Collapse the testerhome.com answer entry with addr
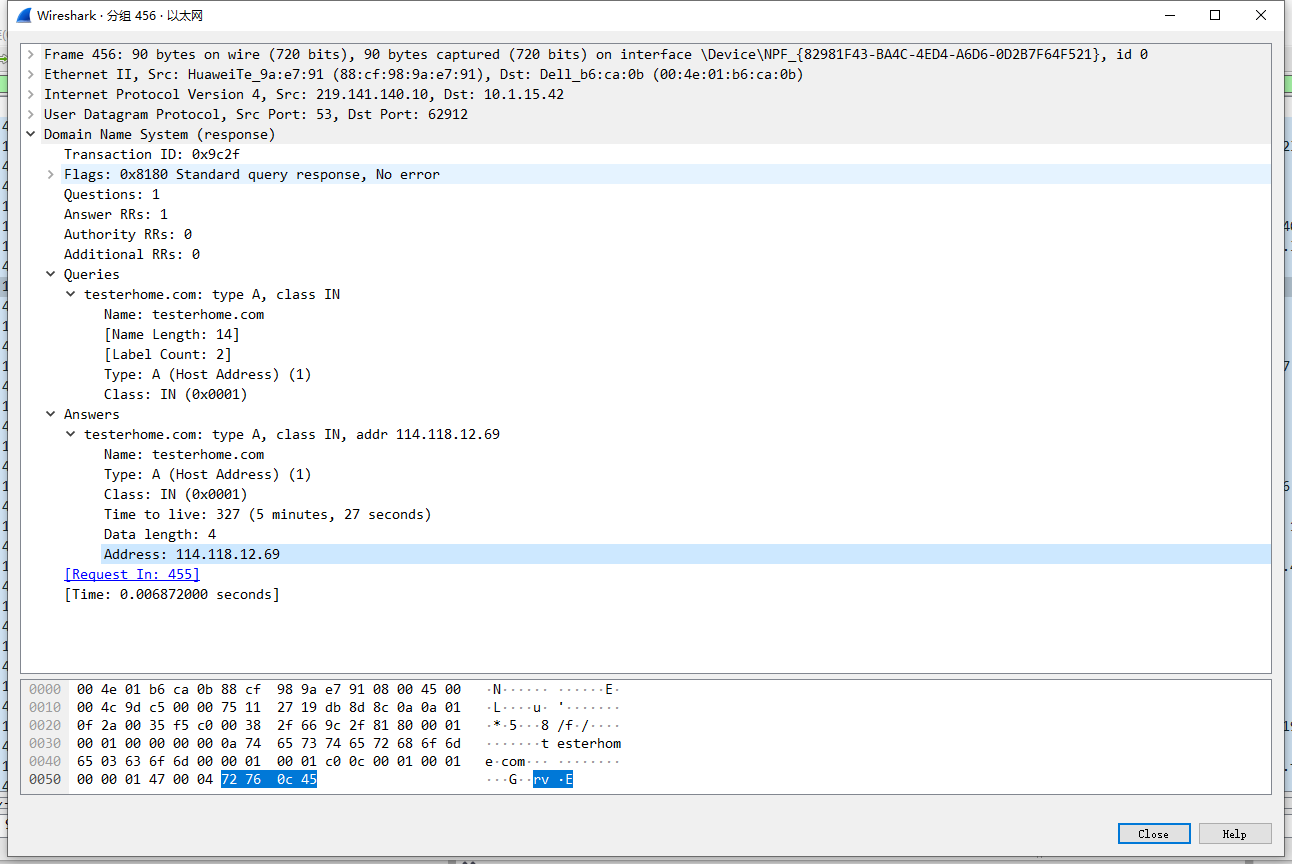This screenshot has height=864, width=1292. tap(71, 434)
